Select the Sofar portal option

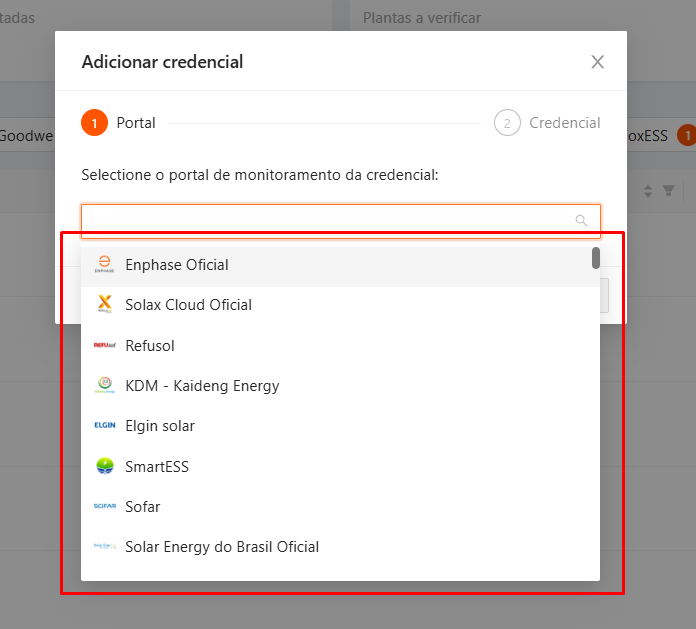(x=143, y=507)
